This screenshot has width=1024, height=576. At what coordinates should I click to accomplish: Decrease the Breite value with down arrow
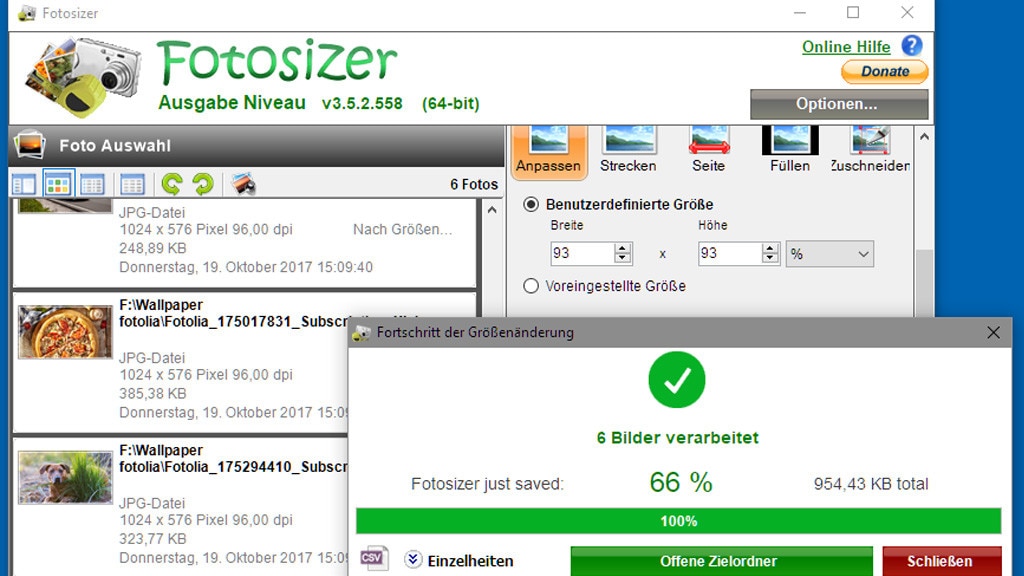[x=623, y=259]
